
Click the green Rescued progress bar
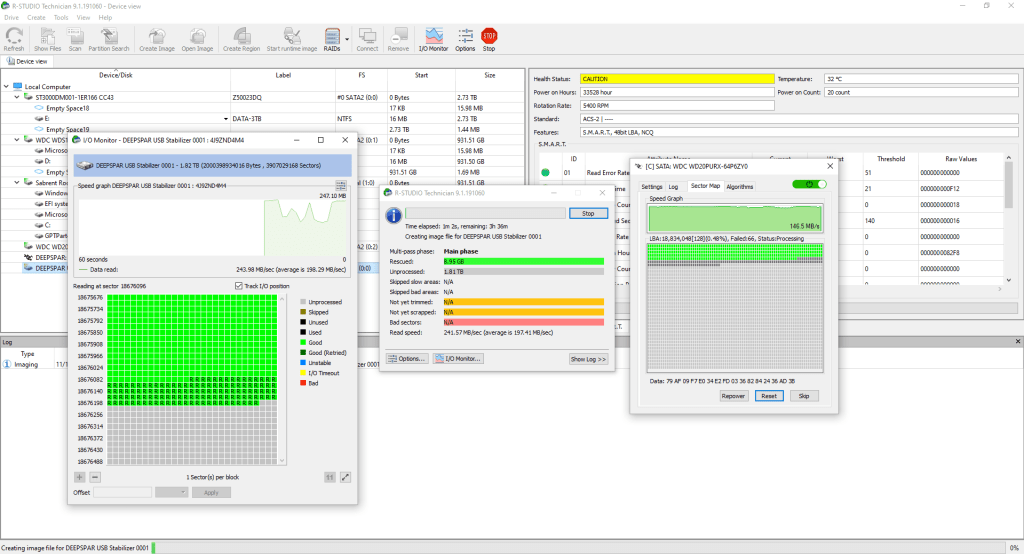(523, 261)
